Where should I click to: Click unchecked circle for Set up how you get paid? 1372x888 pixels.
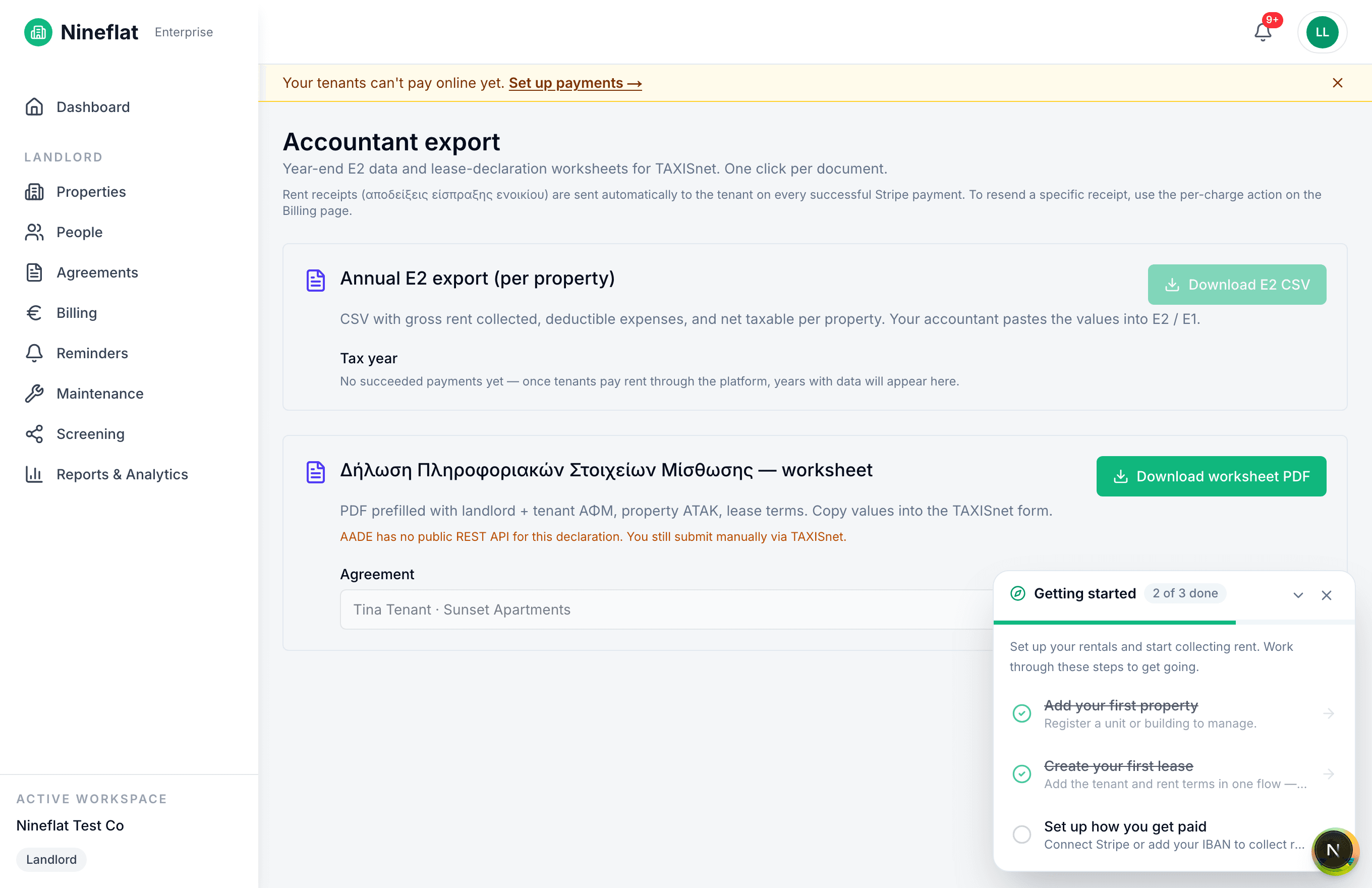pos(1022,835)
